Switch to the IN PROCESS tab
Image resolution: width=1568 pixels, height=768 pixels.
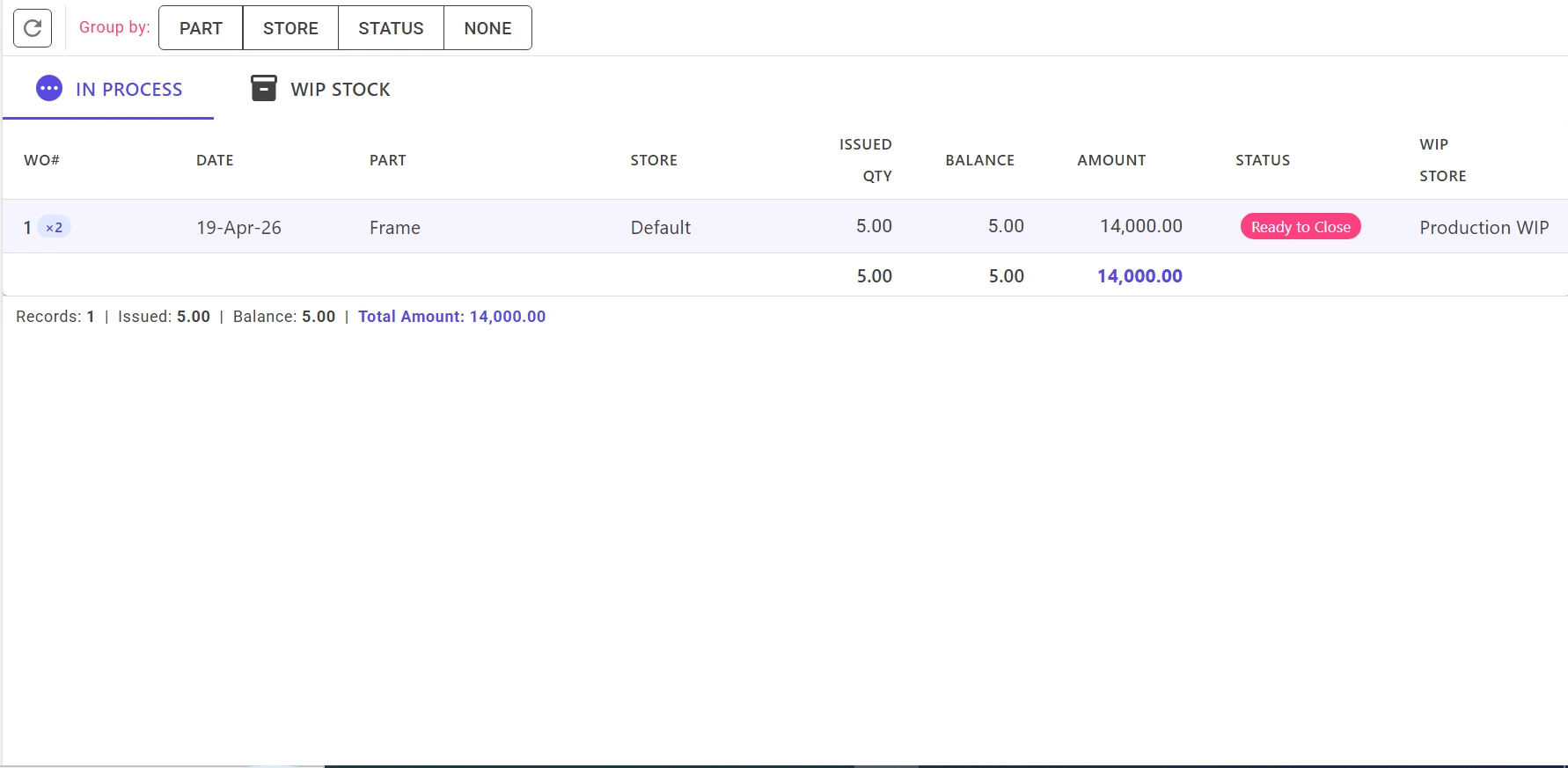[x=108, y=89]
